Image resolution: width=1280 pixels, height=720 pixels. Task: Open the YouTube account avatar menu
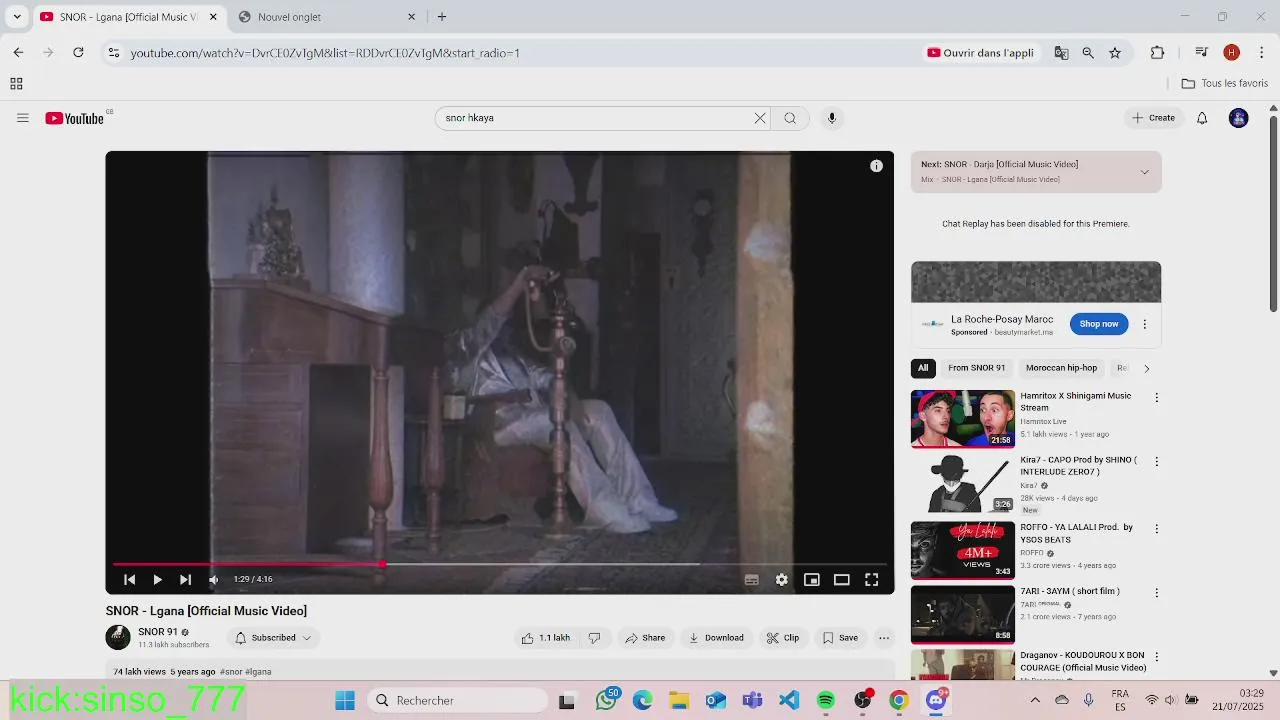coord(1239,118)
